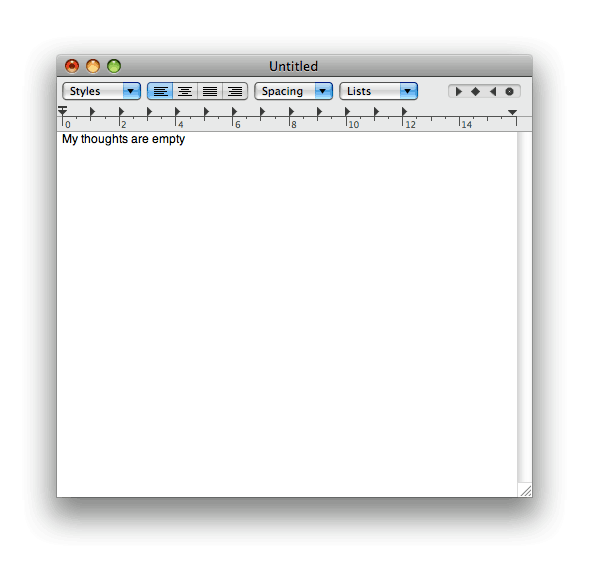Image resolution: width=598 pixels, height=561 pixels.
Task: Open the Styles dropdown
Action: pyautogui.click(x=102, y=92)
